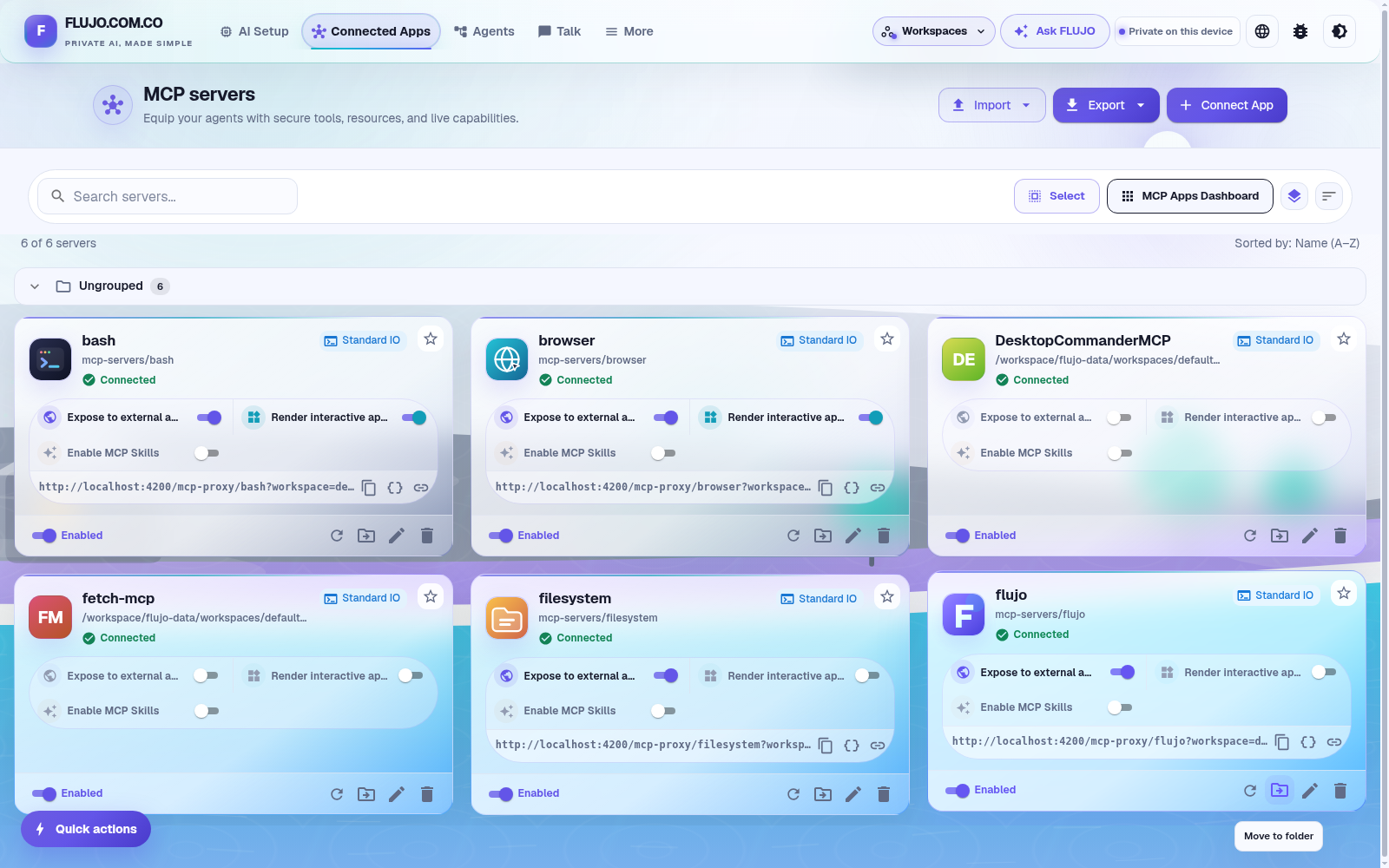This screenshot has height=868, width=1389.
Task: Toggle Render interactive apps for filesystem
Action: pyautogui.click(x=867, y=675)
